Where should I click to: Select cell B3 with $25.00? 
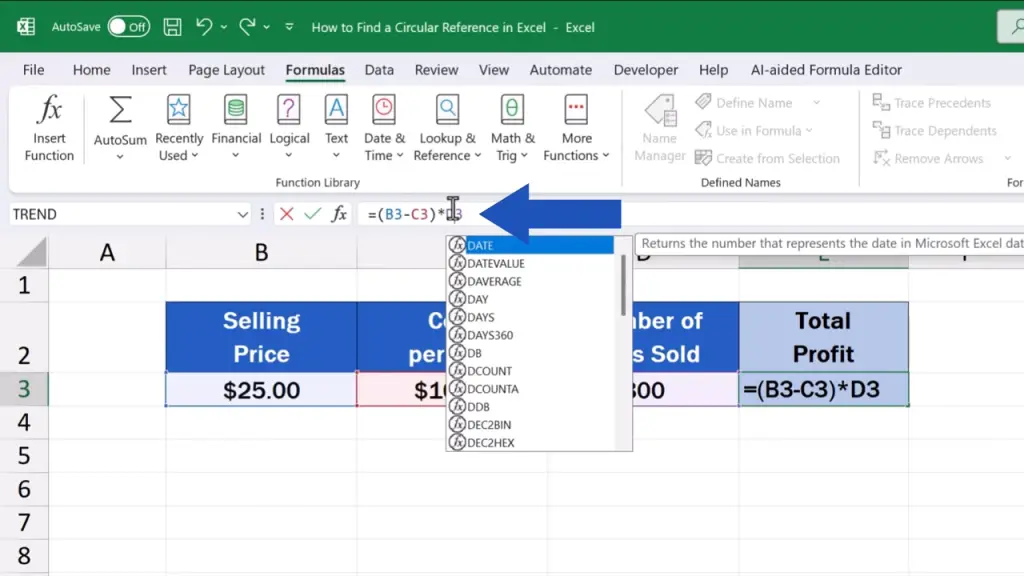click(261, 390)
